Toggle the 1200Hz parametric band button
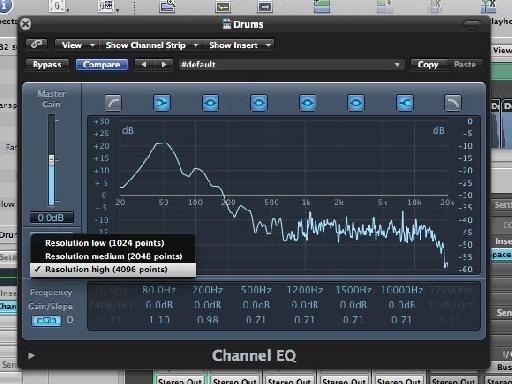 (307, 103)
